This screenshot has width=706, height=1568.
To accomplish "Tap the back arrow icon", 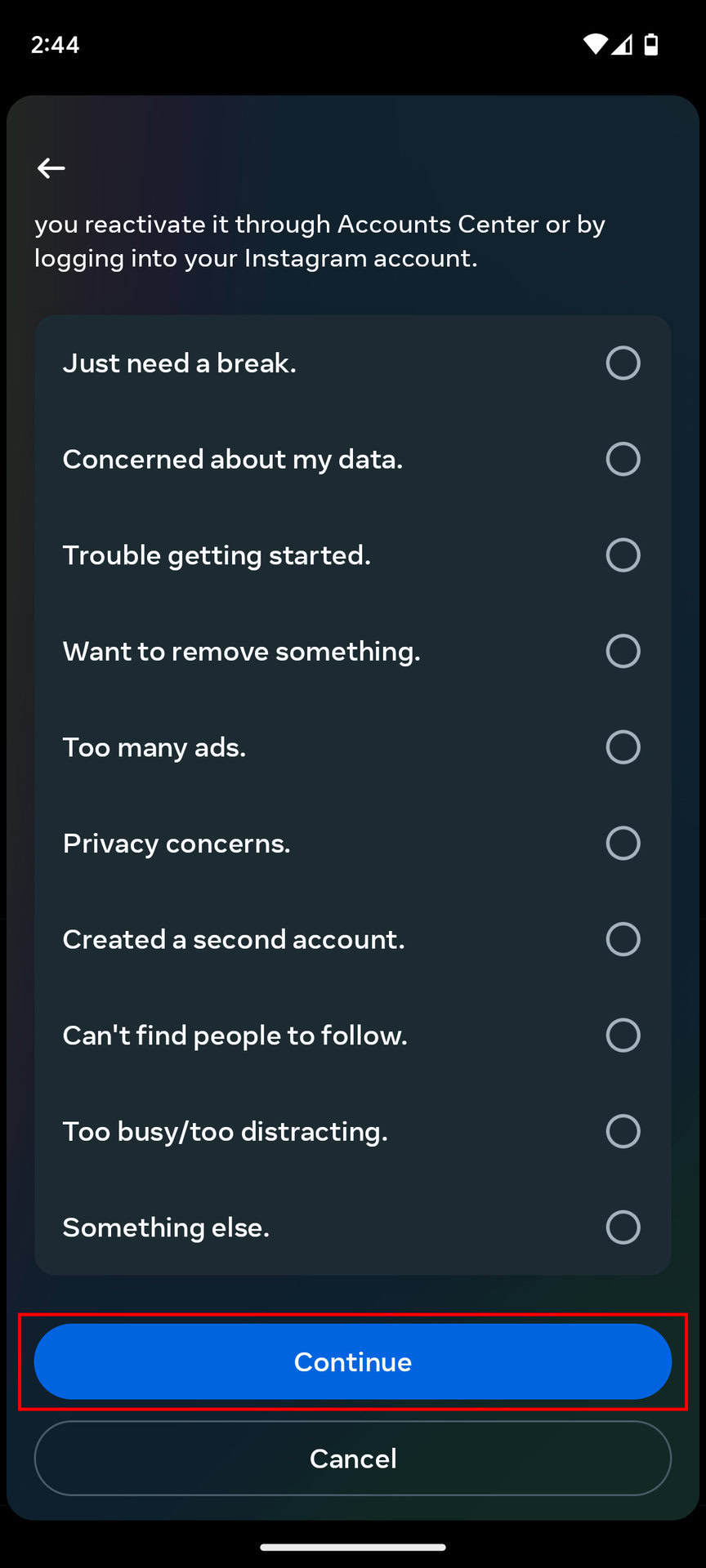I will pyautogui.click(x=51, y=168).
